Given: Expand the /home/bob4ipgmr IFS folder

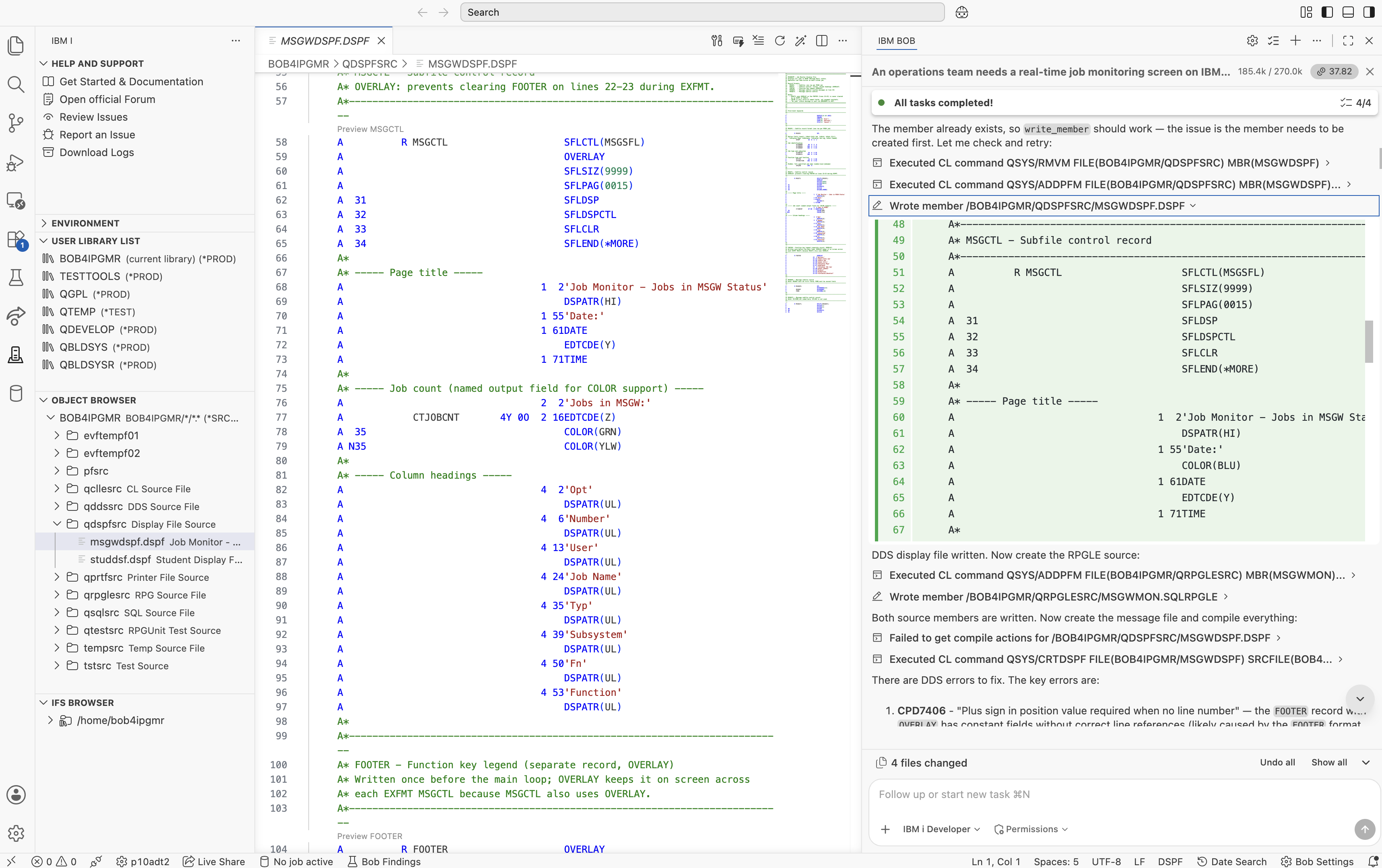Looking at the screenshot, I should click(x=144, y=720).
